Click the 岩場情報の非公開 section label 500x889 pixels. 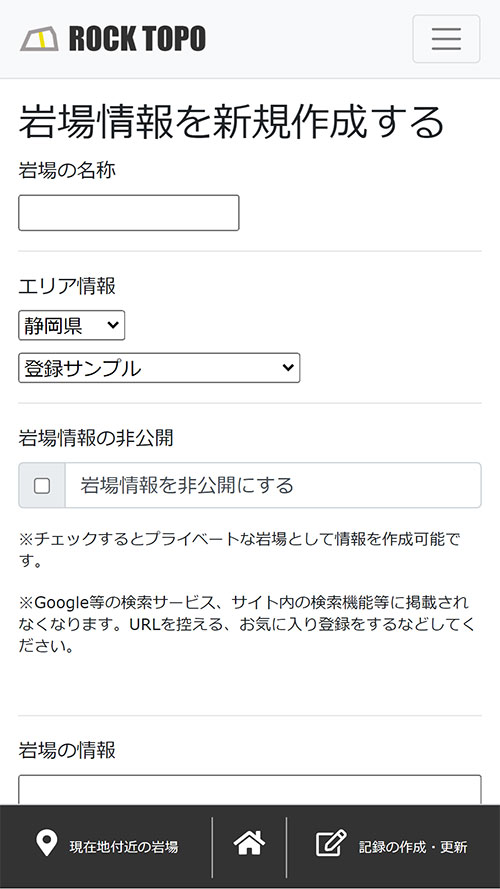(x=96, y=438)
